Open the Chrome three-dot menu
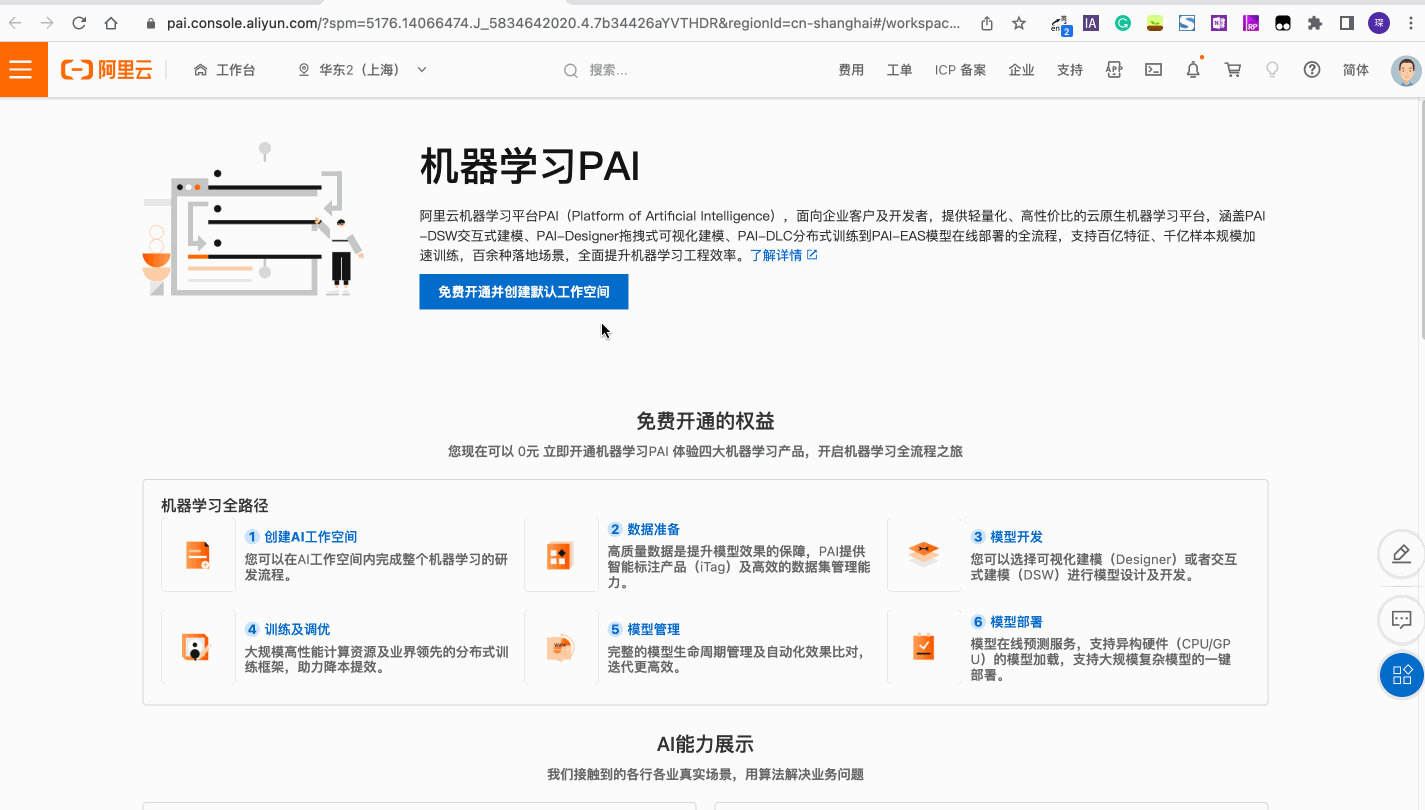The height and width of the screenshot is (810, 1425). pos(1409,23)
